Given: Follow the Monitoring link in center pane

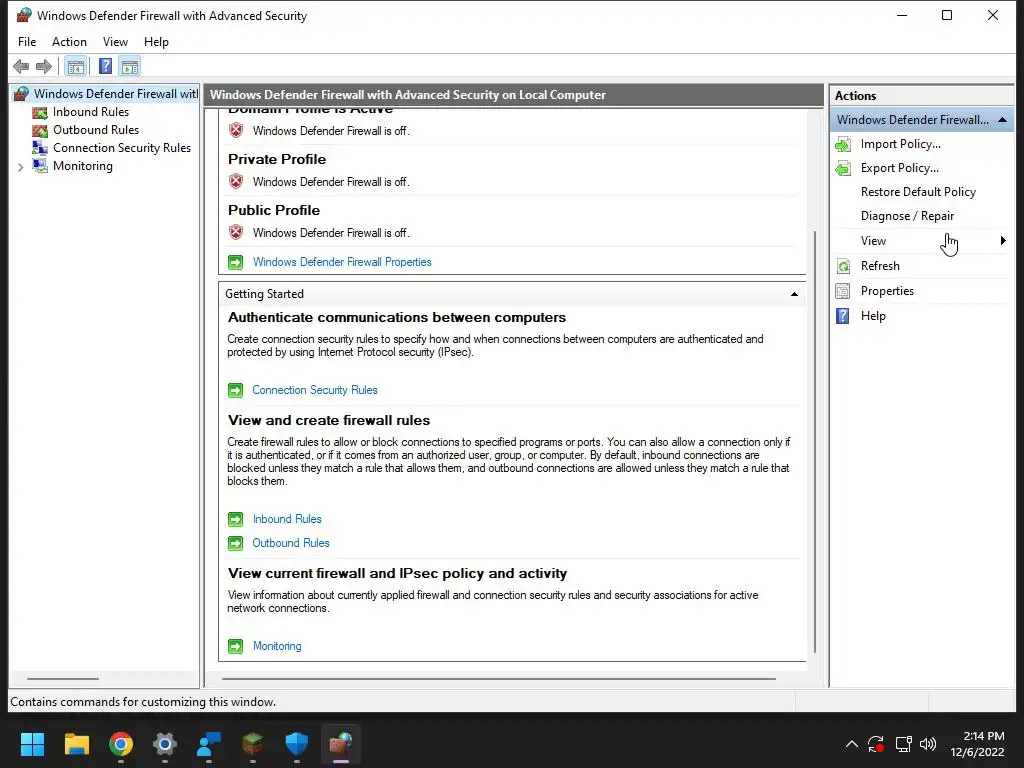Looking at the screenshot, I should (277, 646).
